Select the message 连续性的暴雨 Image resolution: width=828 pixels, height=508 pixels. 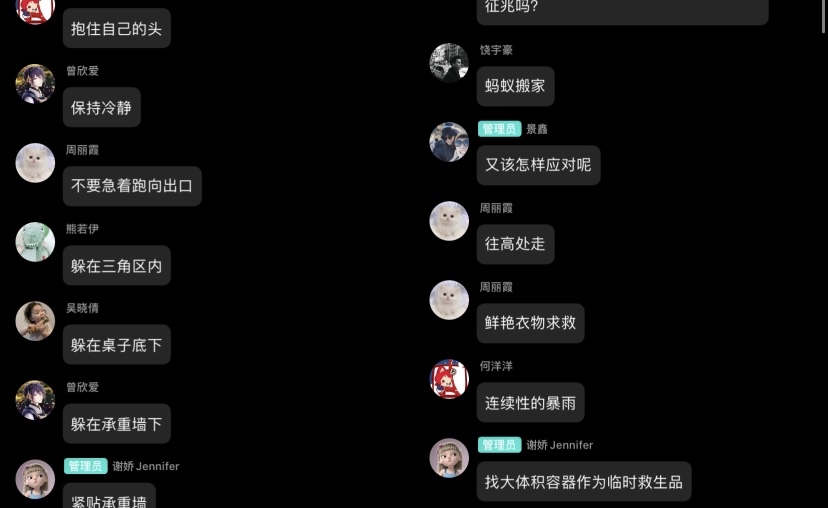point(530,402)
